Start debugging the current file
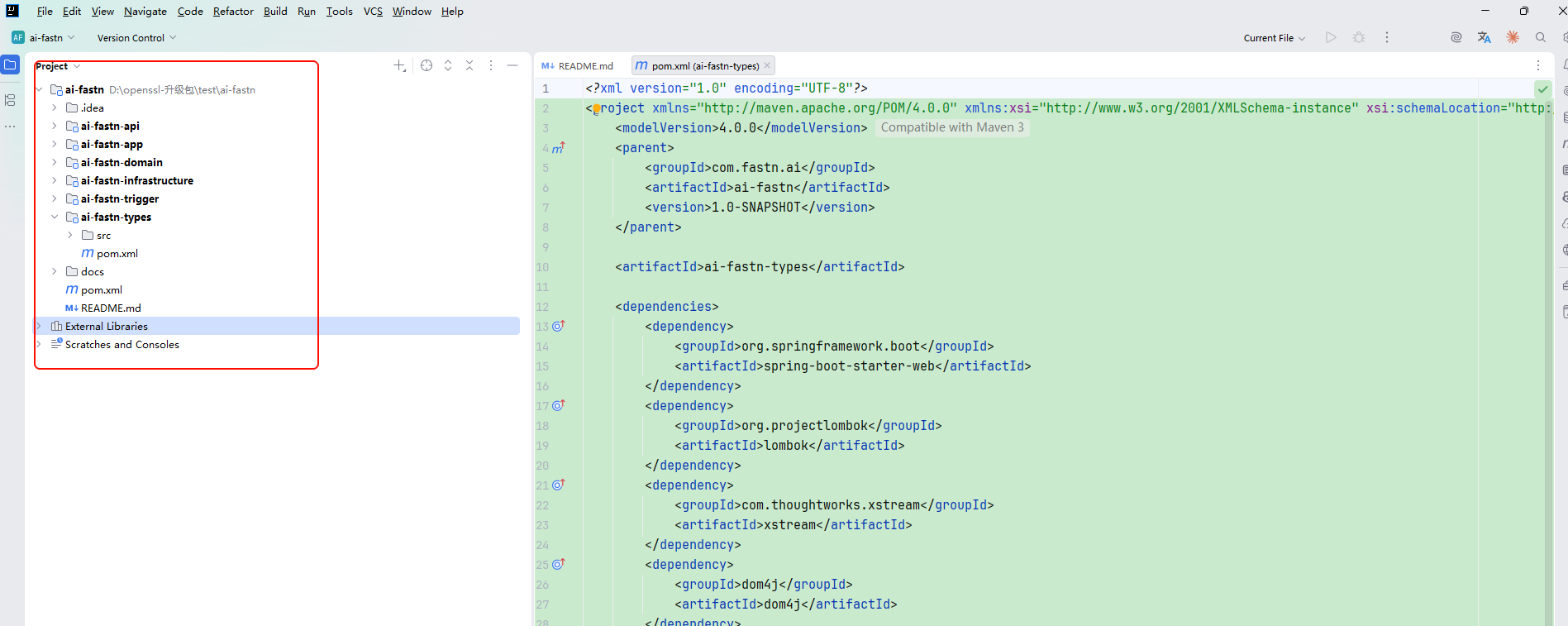The image size is (1568, 626). click(1359, 37)
